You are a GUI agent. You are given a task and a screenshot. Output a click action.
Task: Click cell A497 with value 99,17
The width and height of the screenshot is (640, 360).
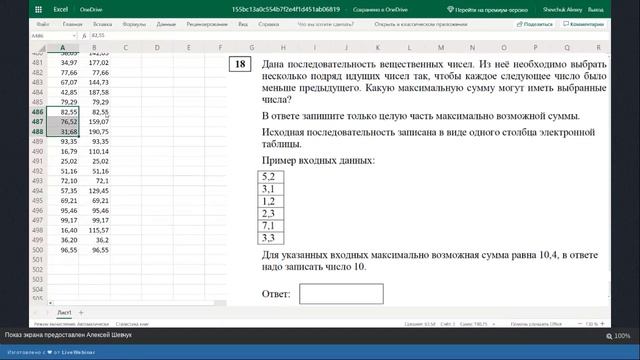point(63,220)
